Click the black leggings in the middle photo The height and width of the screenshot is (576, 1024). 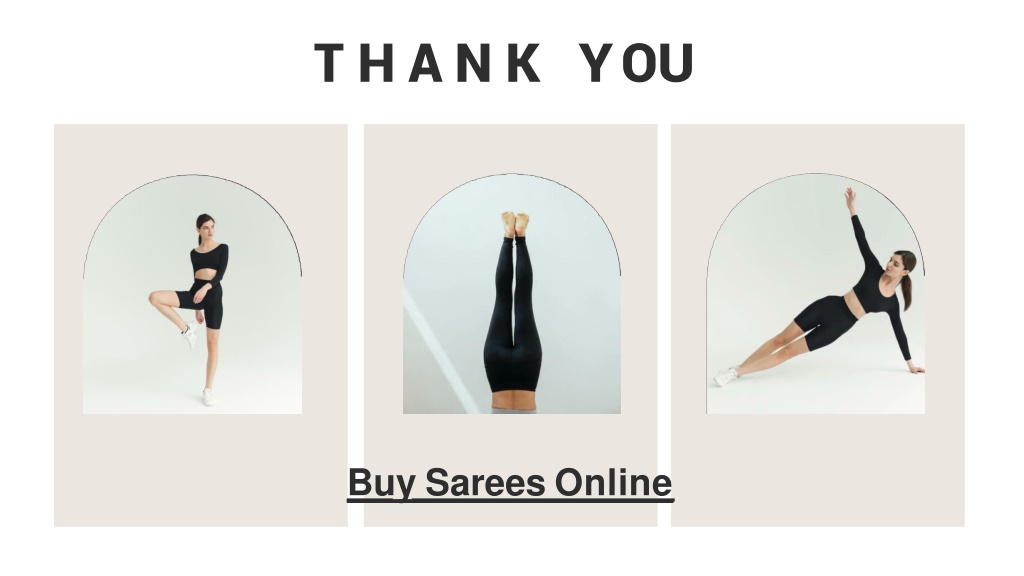coord(513,313)
